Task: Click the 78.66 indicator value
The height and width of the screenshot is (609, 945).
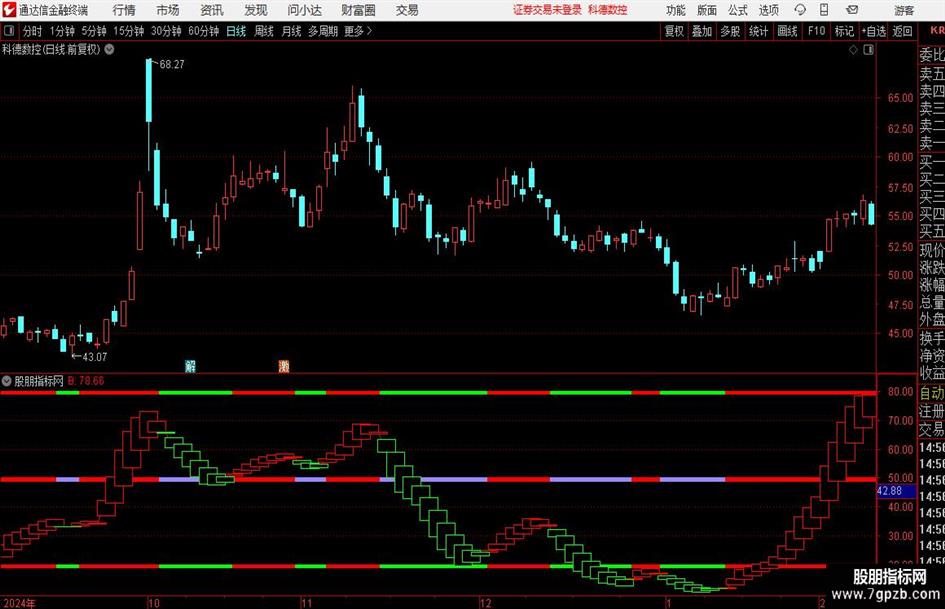Action: coord(90,380)
